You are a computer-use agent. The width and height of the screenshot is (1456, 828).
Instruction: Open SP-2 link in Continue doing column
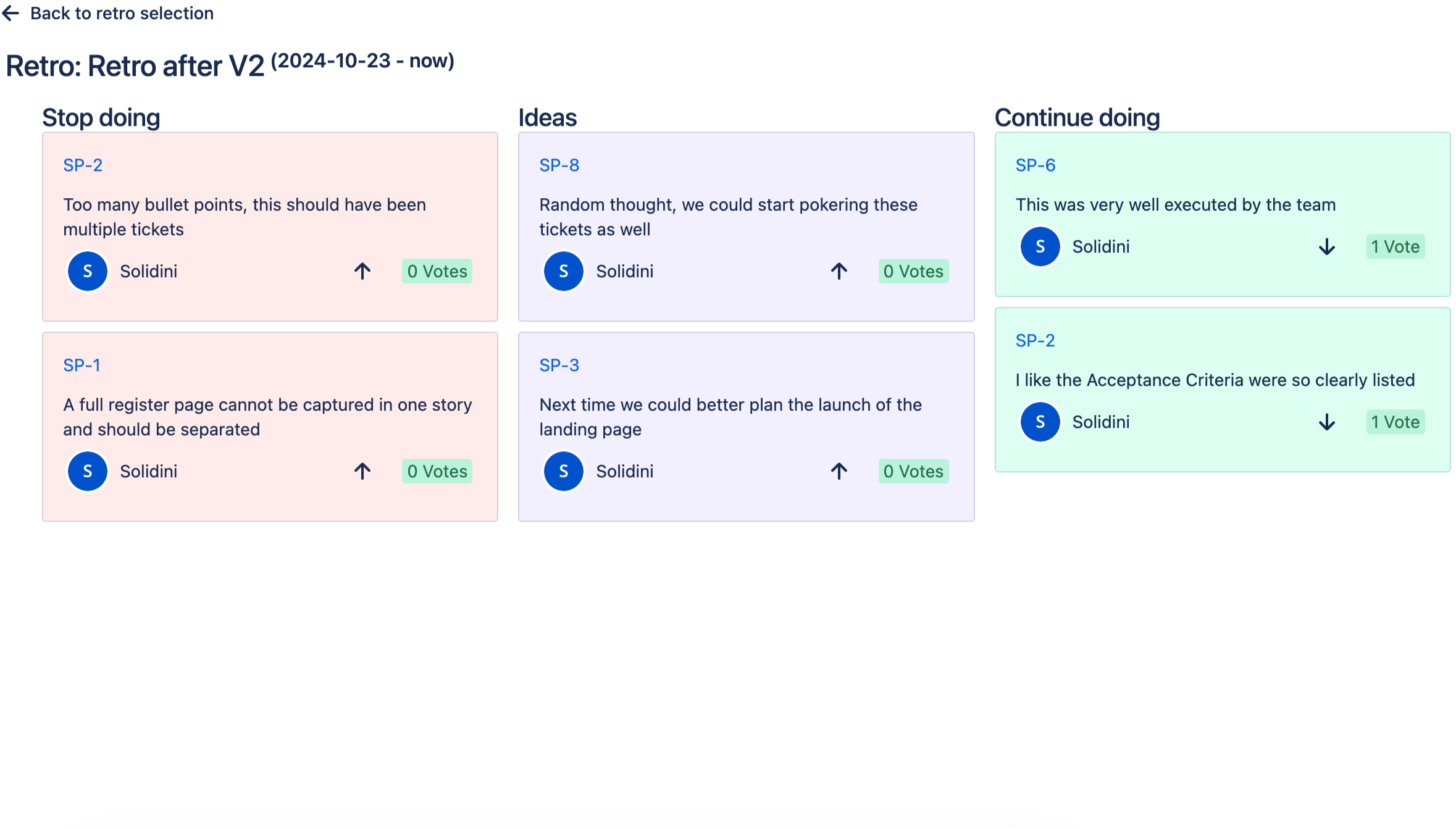click(1035, 340)
